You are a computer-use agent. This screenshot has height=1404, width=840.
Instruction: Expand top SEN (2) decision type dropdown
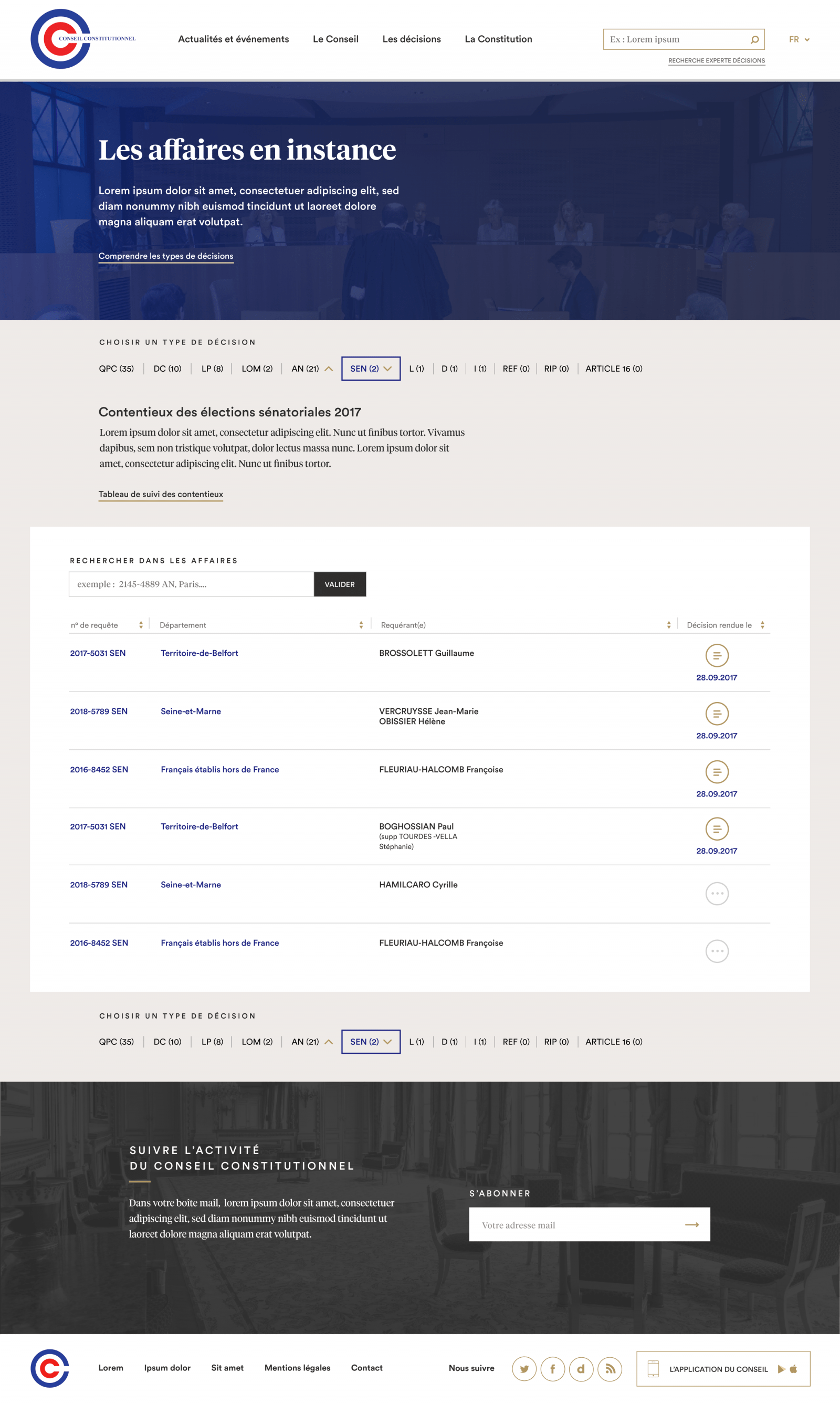pos(371,369)
